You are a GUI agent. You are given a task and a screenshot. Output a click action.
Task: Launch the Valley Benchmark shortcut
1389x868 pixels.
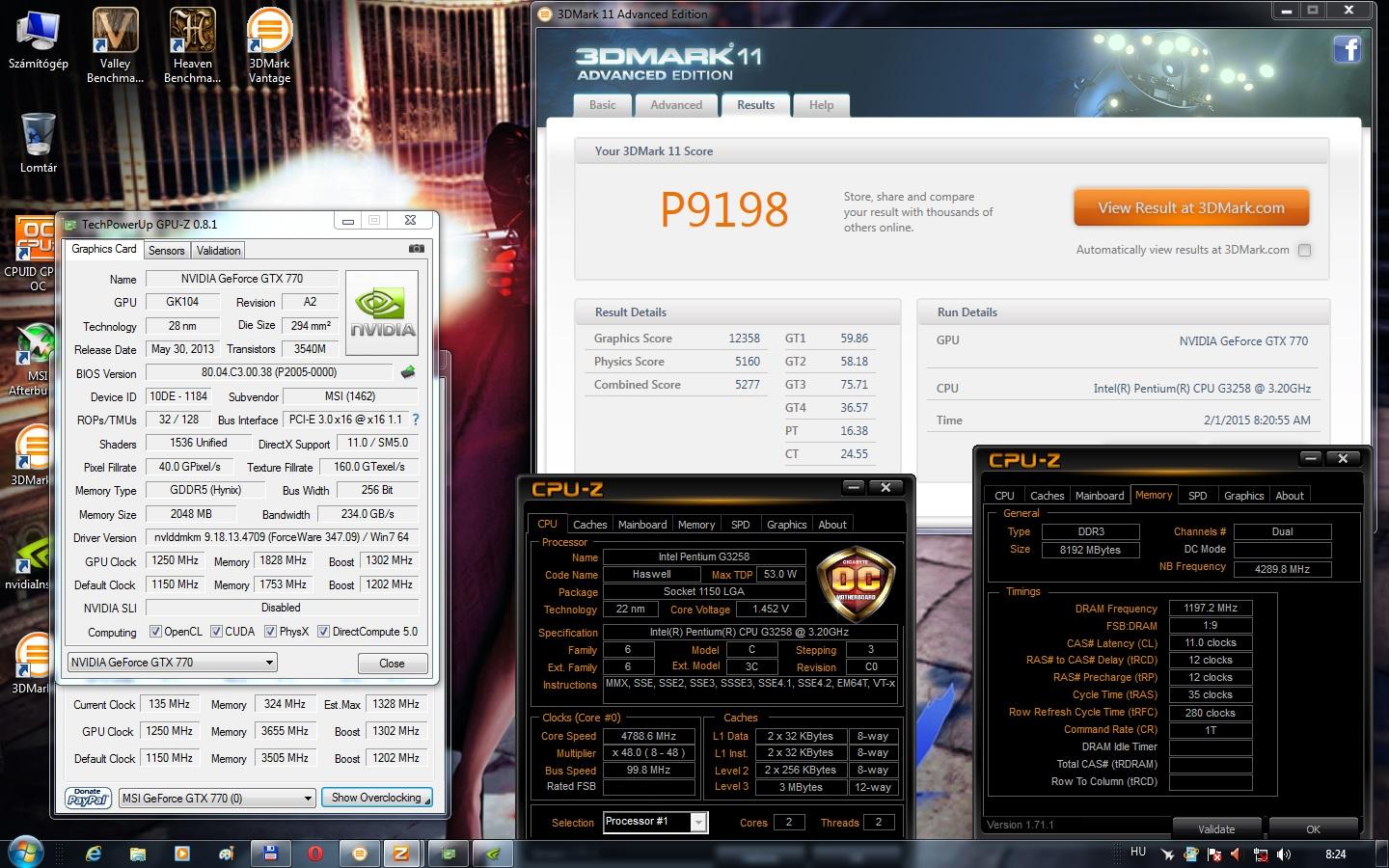click(115, 45)
